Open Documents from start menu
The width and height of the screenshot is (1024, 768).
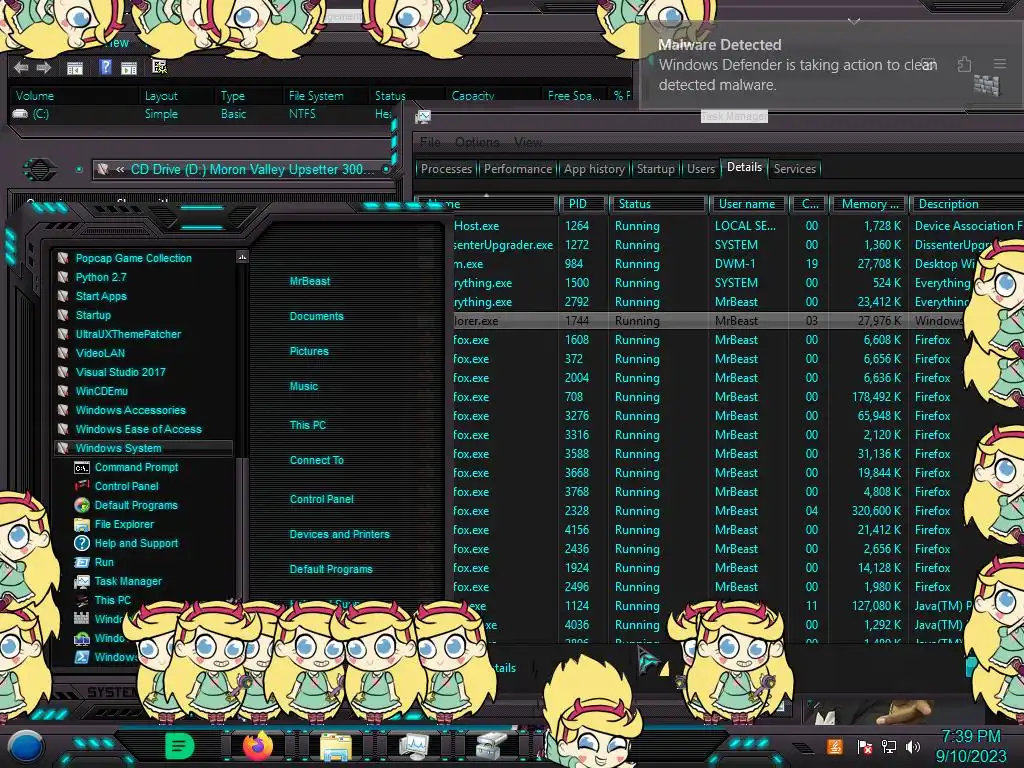click(316, 316)
